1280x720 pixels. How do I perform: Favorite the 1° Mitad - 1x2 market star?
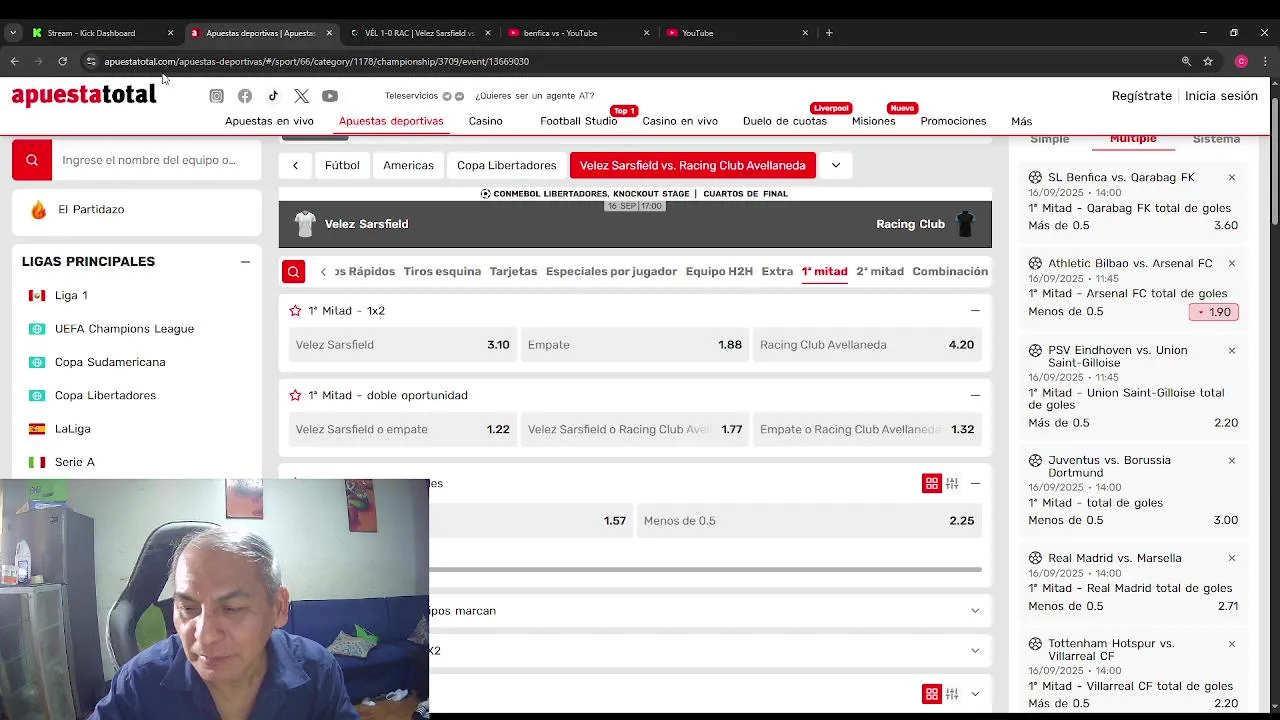(x=295, y=311)
